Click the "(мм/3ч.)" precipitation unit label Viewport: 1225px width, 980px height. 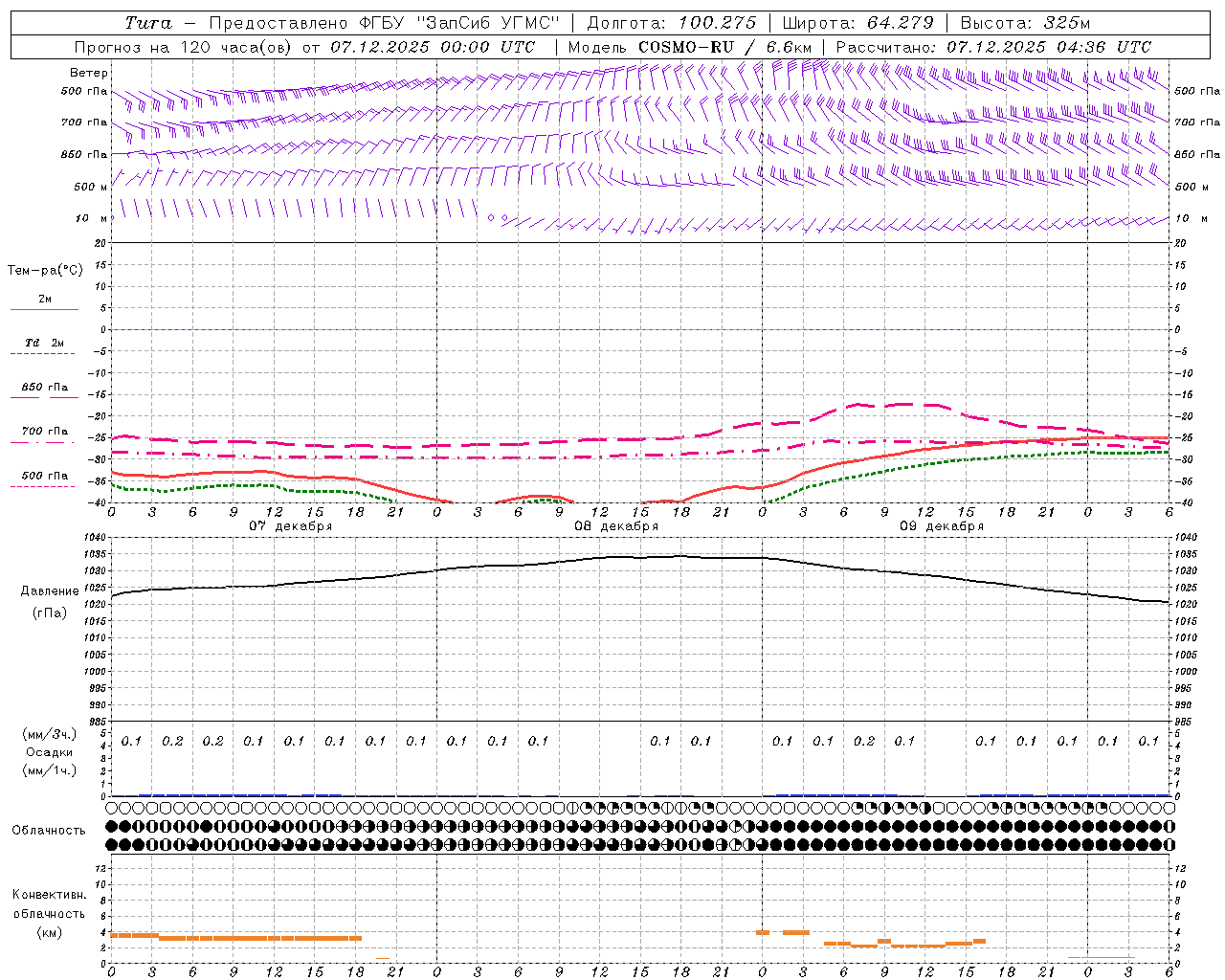(50, 734)
